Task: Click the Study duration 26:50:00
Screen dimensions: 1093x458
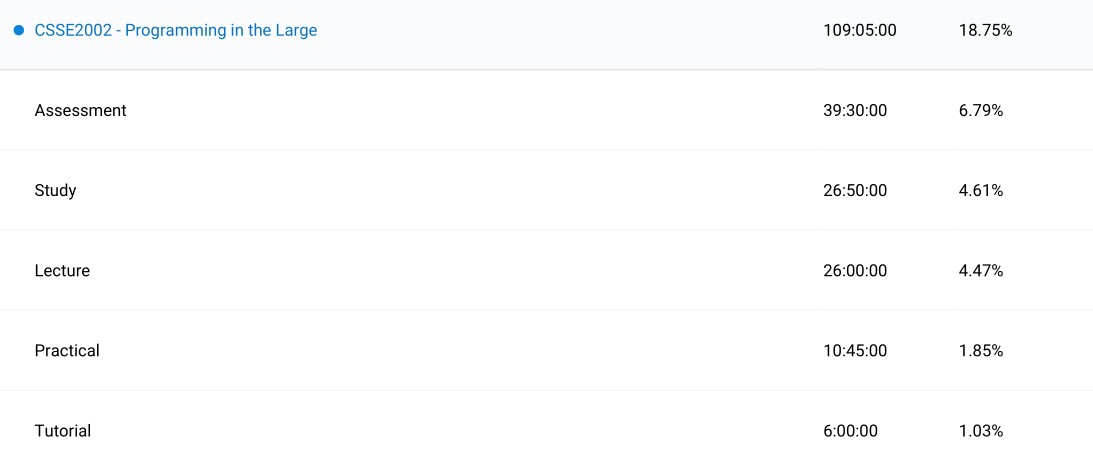Action: tap(854, 191)
